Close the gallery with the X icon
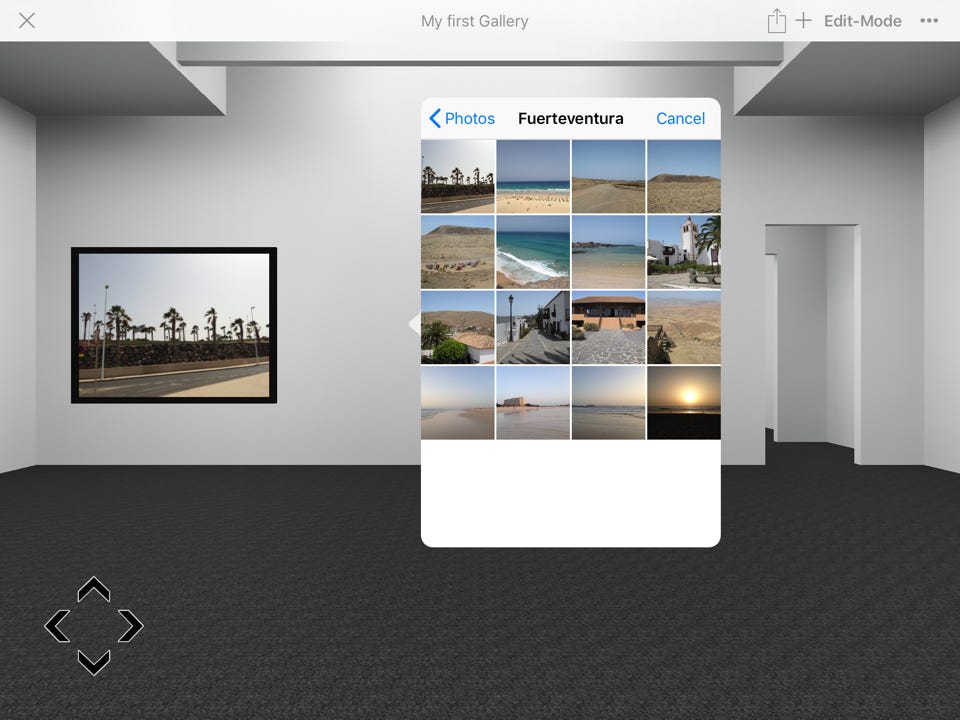This screenshot has width=960, height=720. point(27,21)
